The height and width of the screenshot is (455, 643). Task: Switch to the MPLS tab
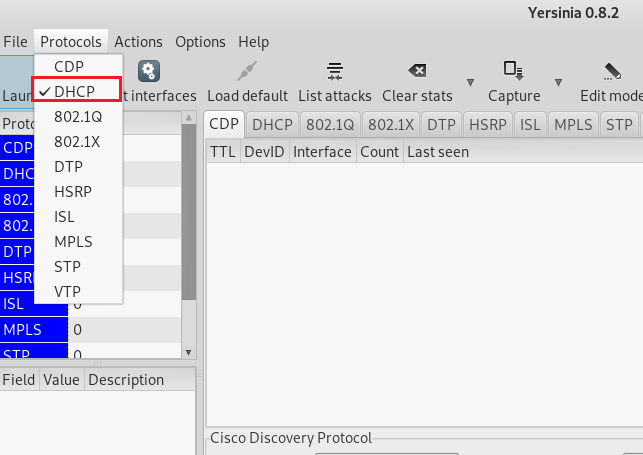point(573,125)
